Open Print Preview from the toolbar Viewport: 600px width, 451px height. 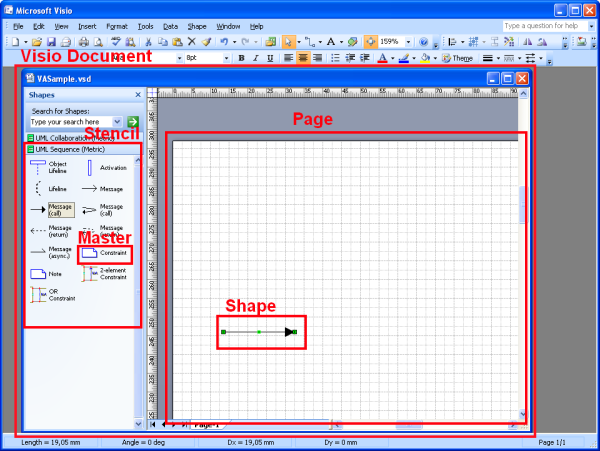pos(98,42)
